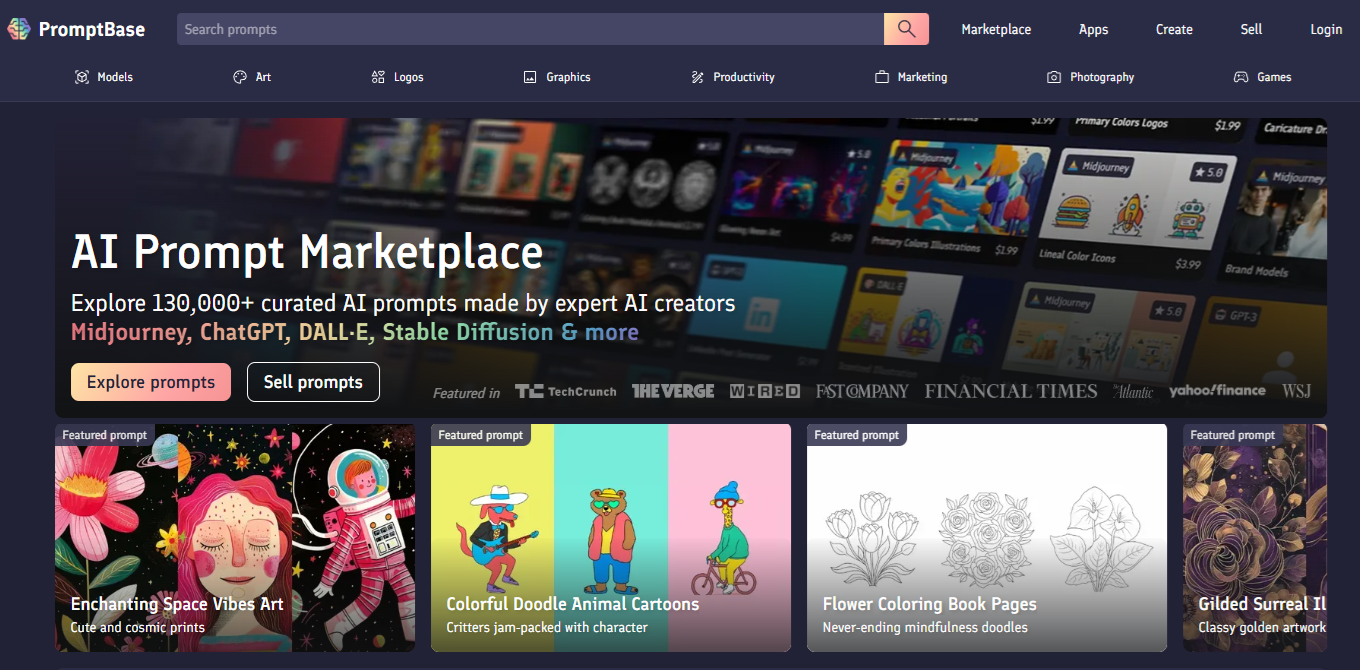1360x670 pixels.
Task: Open the Models category icon
Action: coord(82,77)
